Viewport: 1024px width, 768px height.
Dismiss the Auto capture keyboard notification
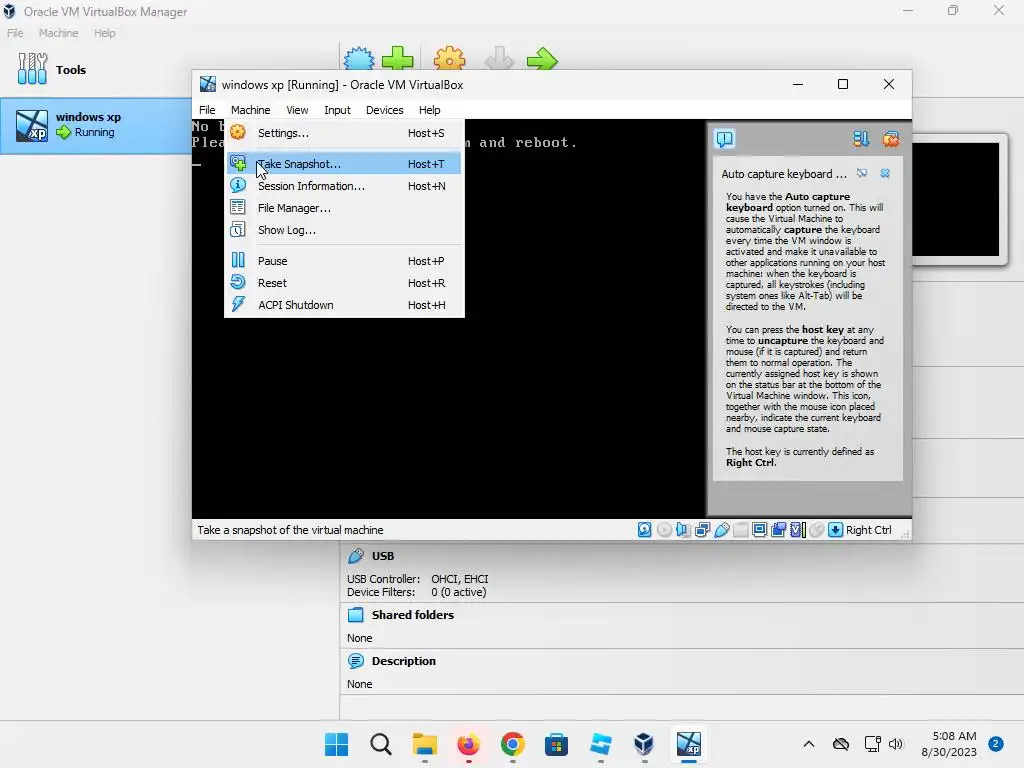pyautogui.click(x=885, y=173)
